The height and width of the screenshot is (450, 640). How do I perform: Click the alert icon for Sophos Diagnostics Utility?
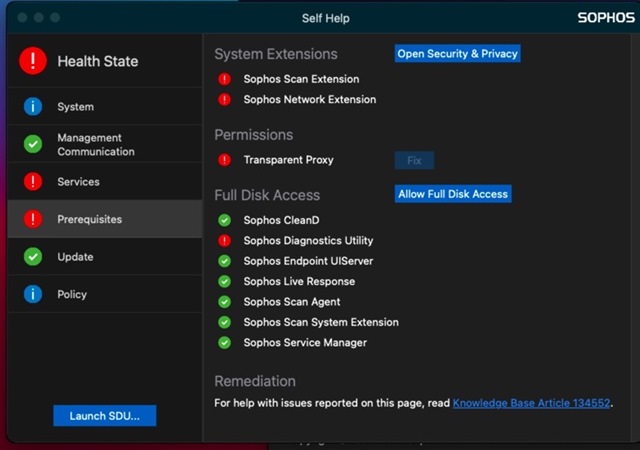pos(224,241)
